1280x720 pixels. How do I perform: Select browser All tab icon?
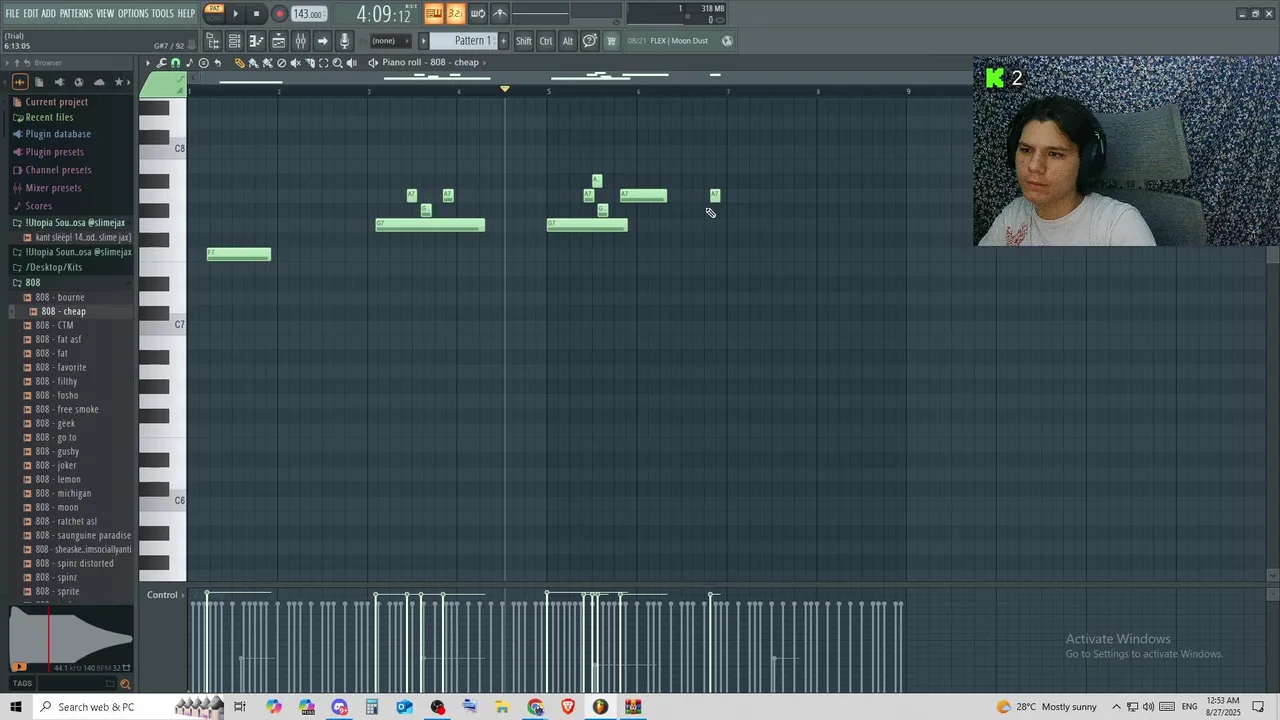tap(19, 82)
